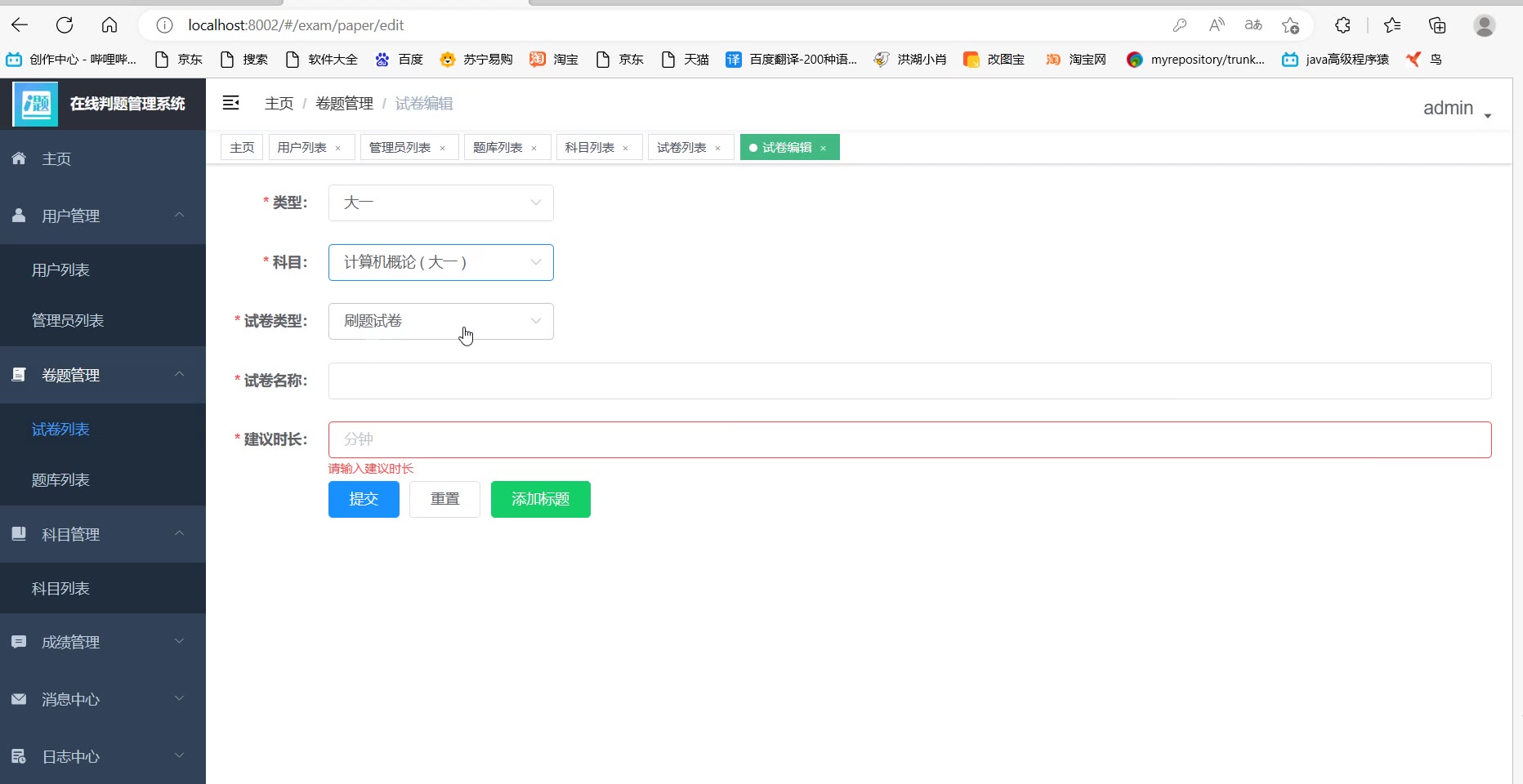Open 科目列表 in the sidebar
Screen dimensions: 1523x784
pyautogui.click(x=103, y=589)
